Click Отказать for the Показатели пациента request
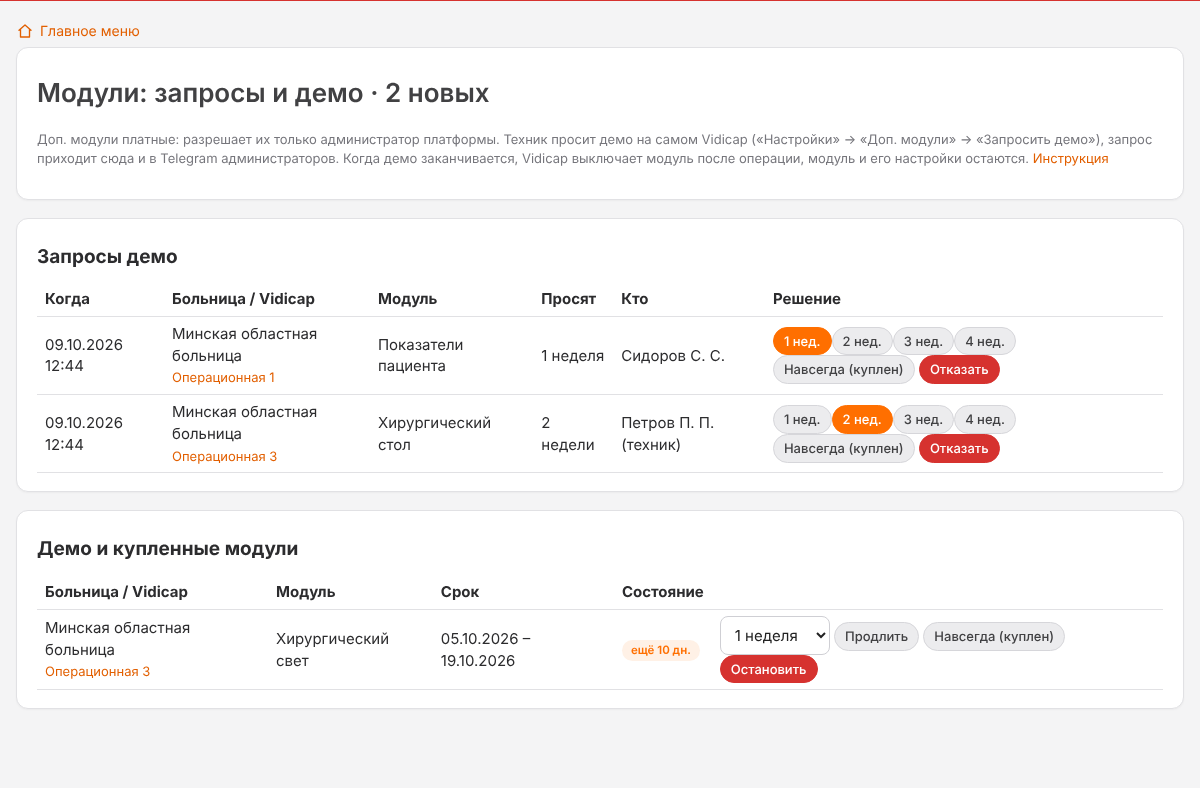The image size is (1200, 788). (x=959, y=370)
